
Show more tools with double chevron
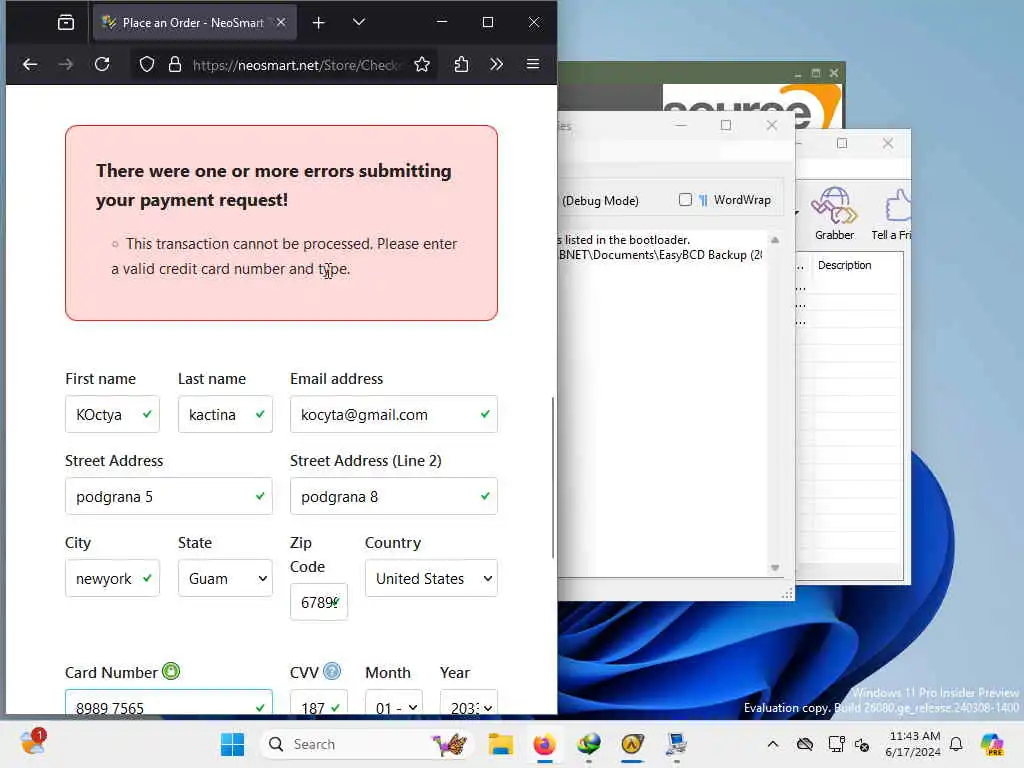tap(496, 64)
